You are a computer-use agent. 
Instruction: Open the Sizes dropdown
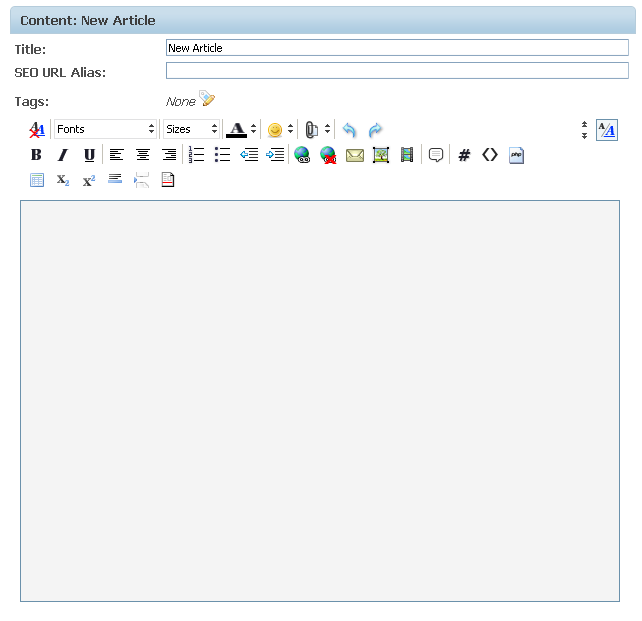pyautogui.click(x=191, y=130)
